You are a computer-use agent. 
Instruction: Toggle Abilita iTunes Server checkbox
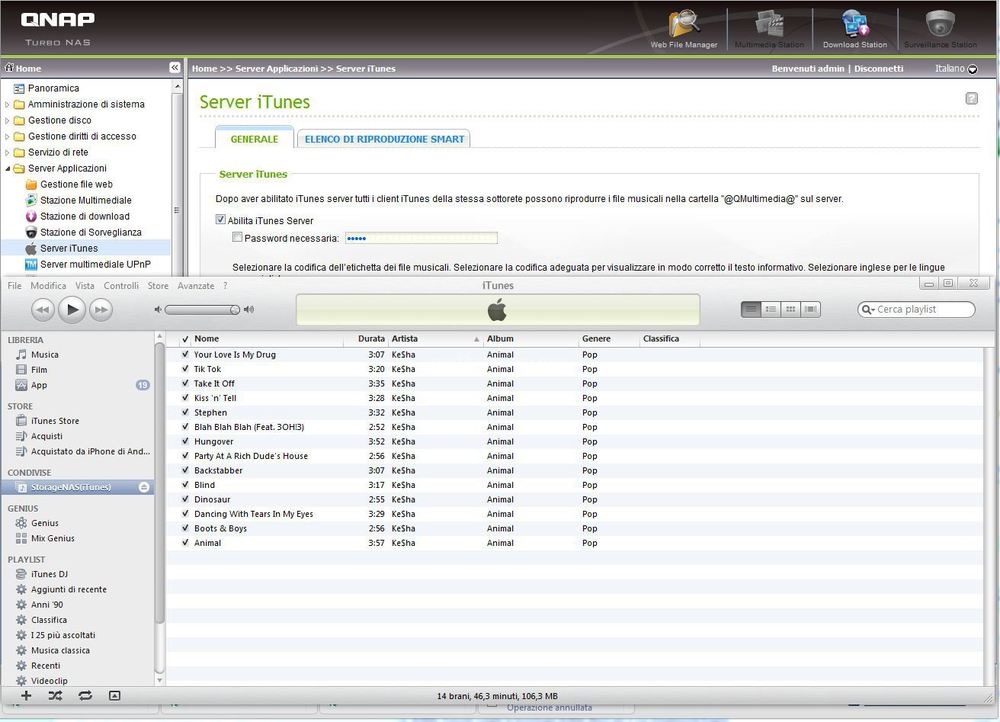[221, 219]
